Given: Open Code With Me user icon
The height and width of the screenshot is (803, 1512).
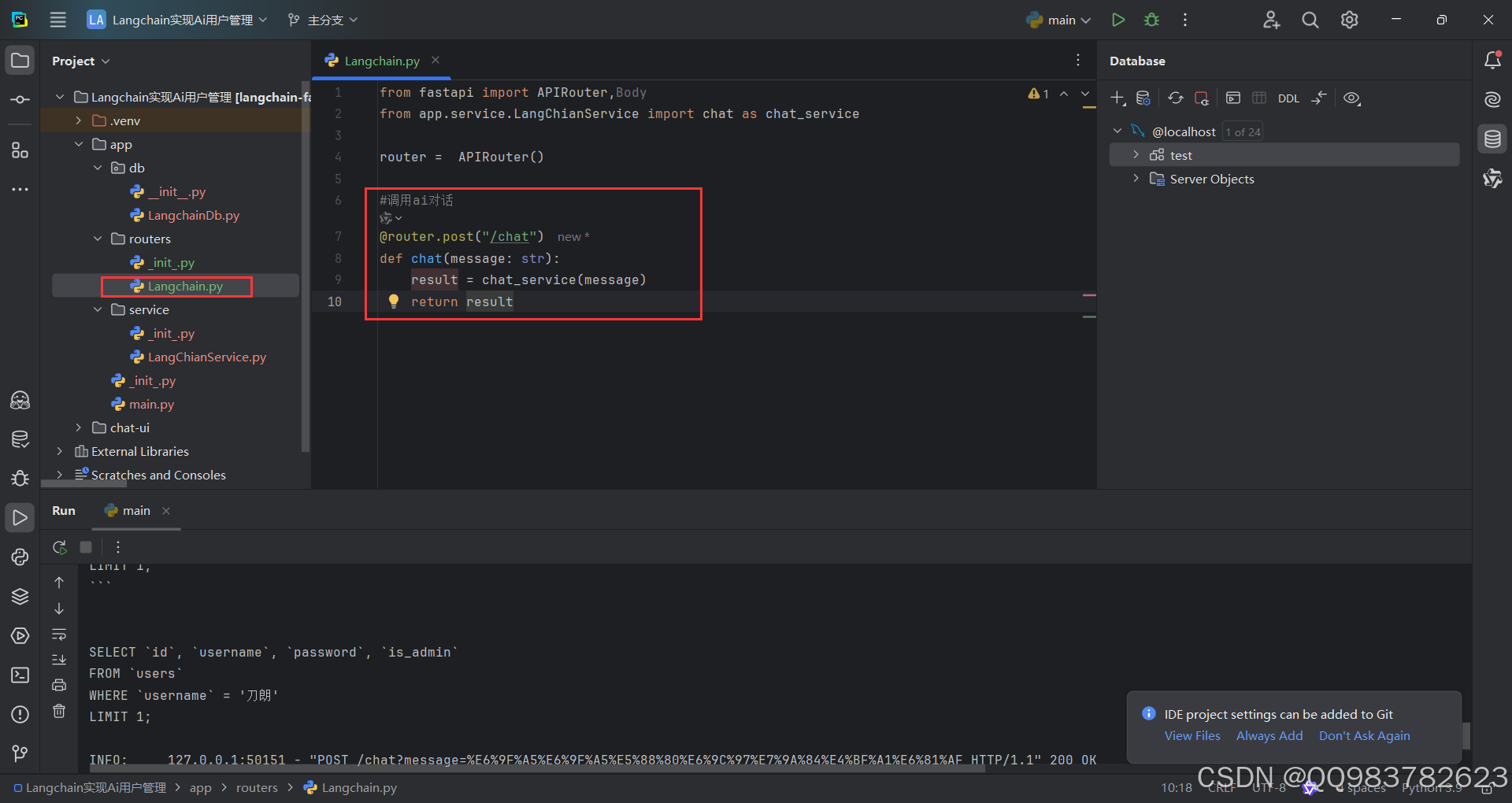Looking at the screenshot, I should pyautogui.click(x=1271, y=20).
